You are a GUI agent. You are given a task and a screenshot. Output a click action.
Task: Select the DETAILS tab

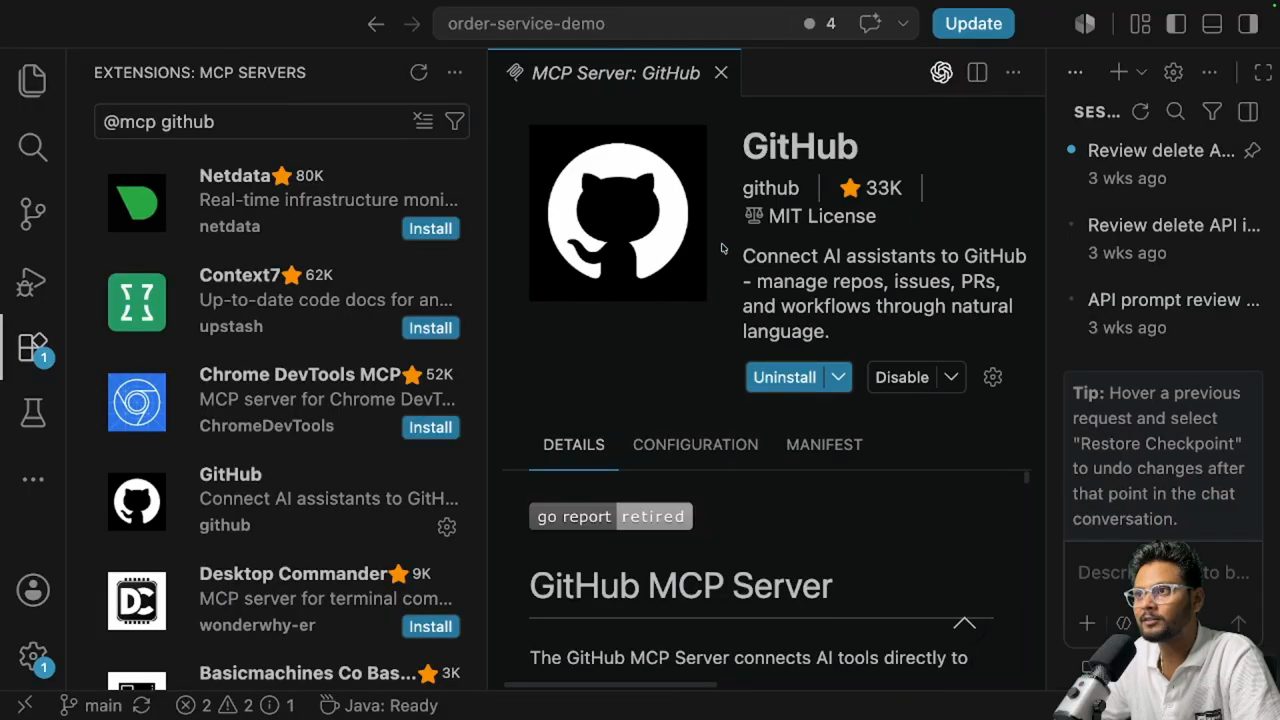point(574,444)
